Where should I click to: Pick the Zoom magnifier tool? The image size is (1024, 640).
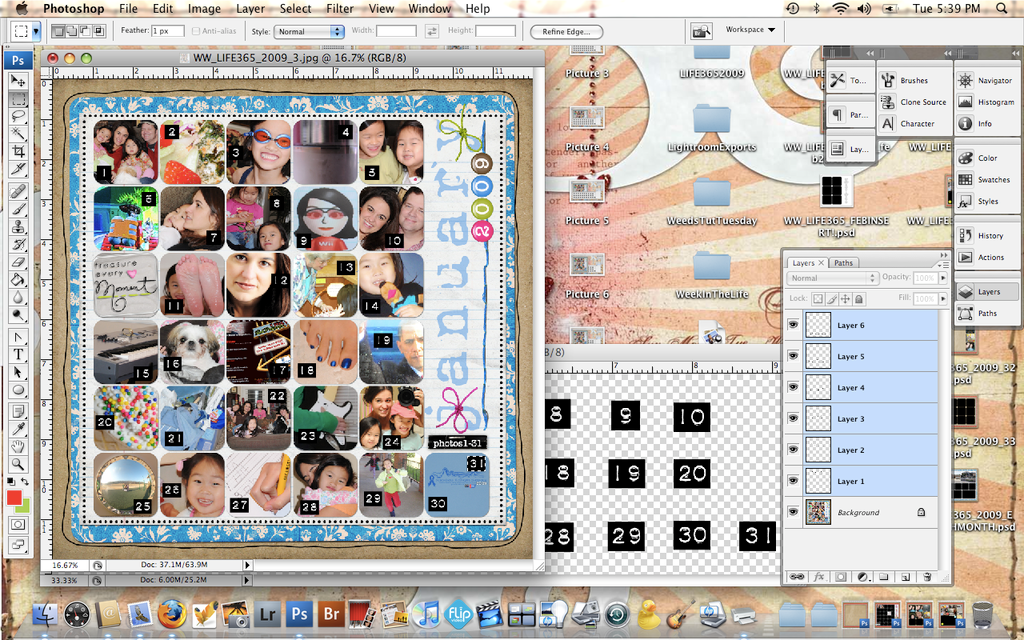18,464
